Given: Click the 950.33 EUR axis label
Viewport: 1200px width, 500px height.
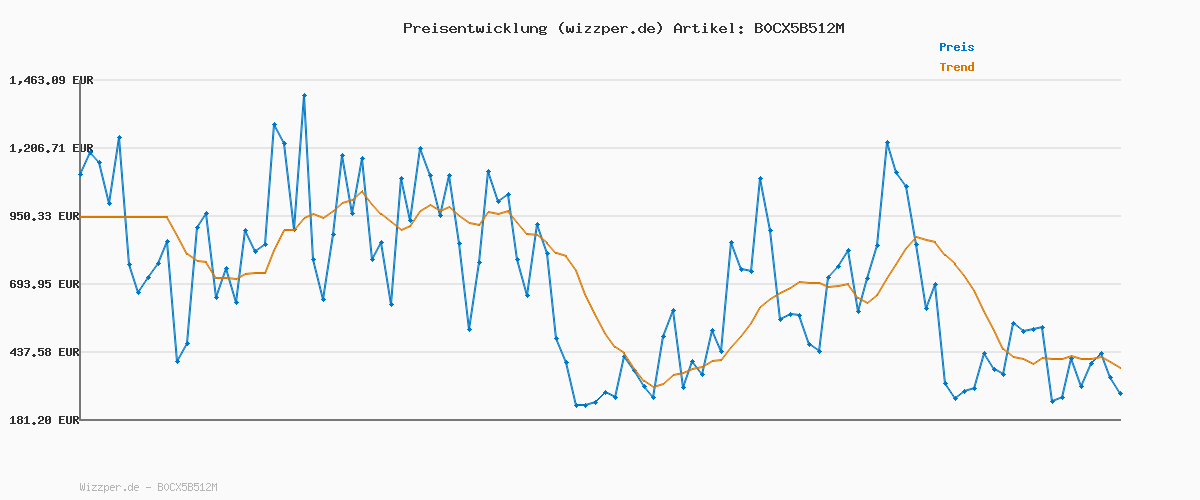Looking at the screenshot, I should coord(44,216).
